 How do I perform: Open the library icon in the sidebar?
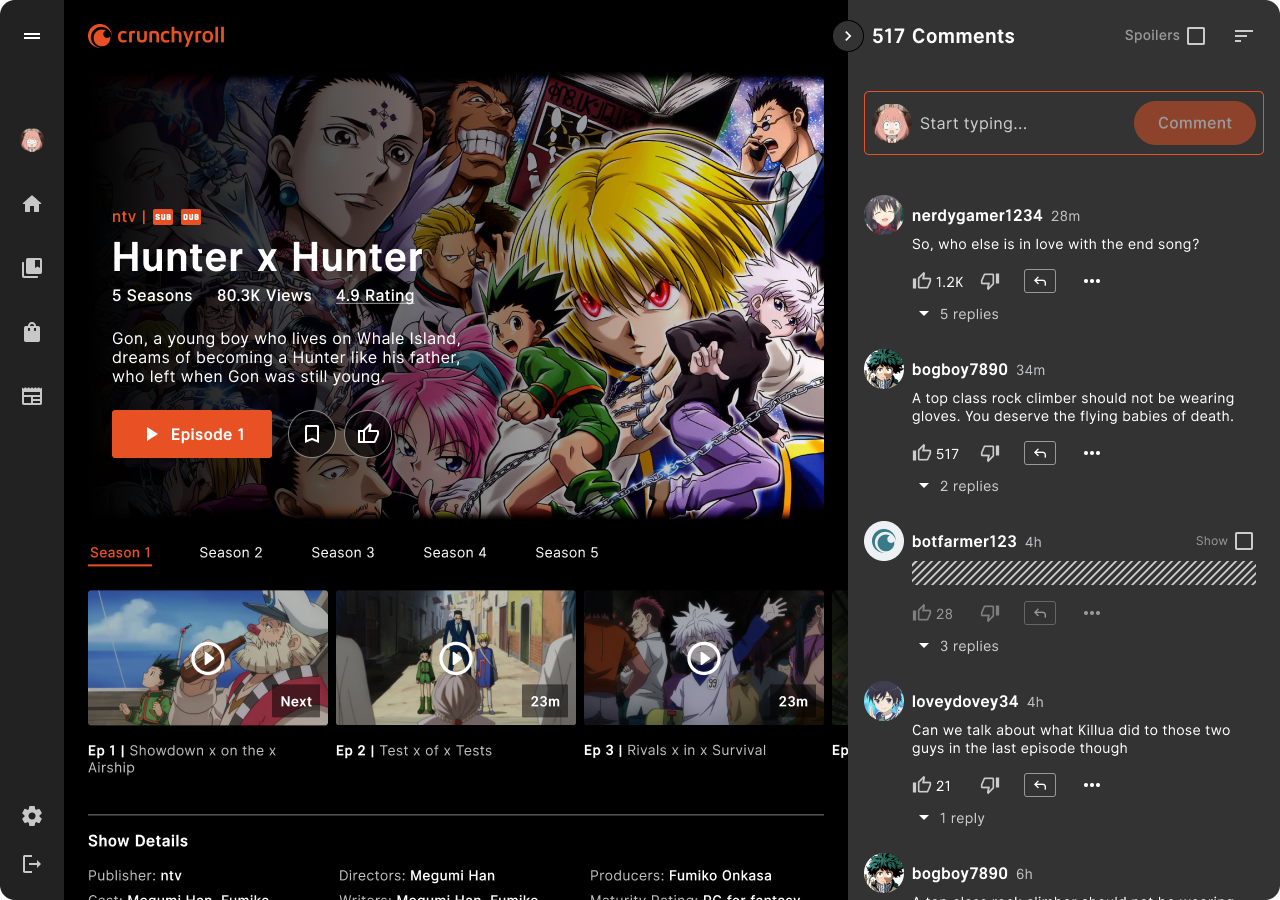tap(31, 268)
